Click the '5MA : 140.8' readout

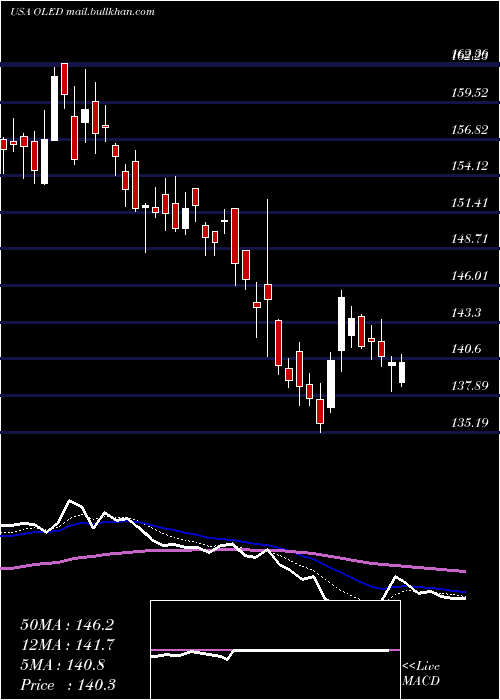click(62, 665)
